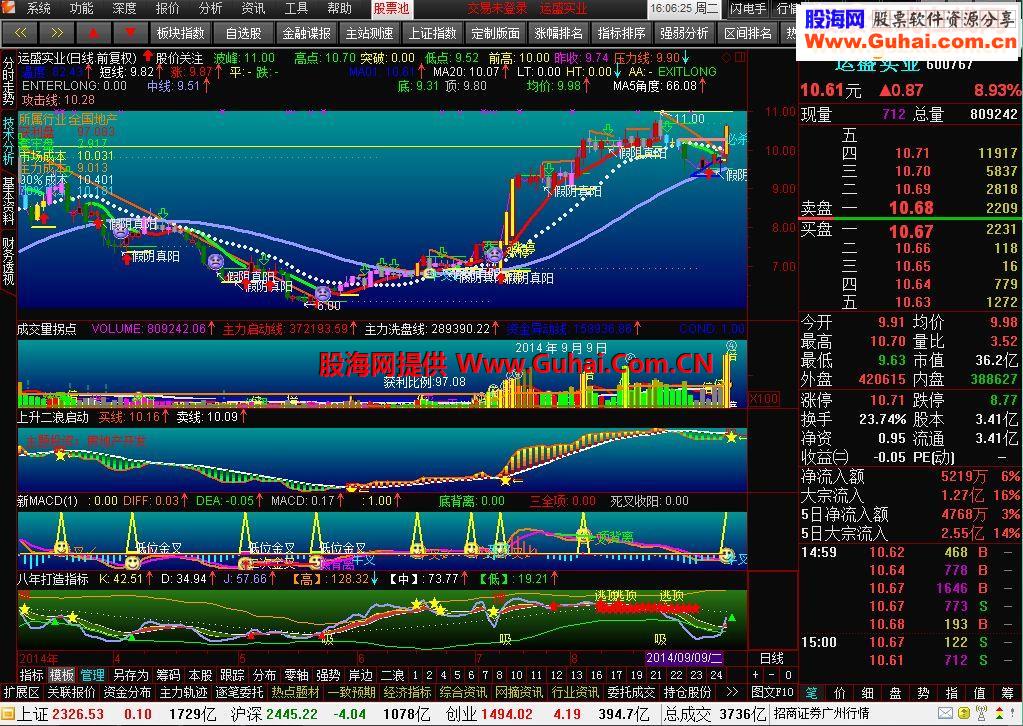
Task: Click the 主站测速 toolbar button
Action: [x=369, y=32]
